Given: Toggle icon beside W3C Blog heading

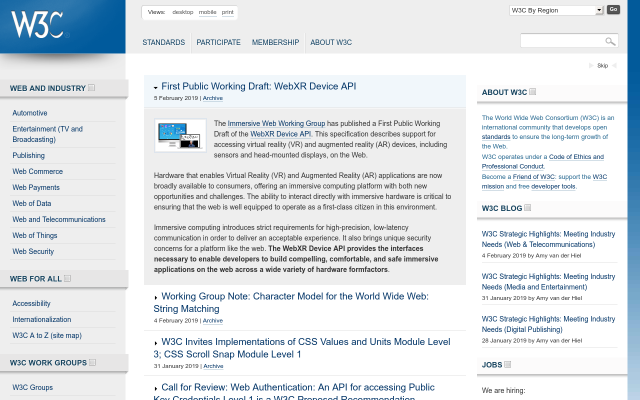Looking at the screenshot, I should 527,208.
